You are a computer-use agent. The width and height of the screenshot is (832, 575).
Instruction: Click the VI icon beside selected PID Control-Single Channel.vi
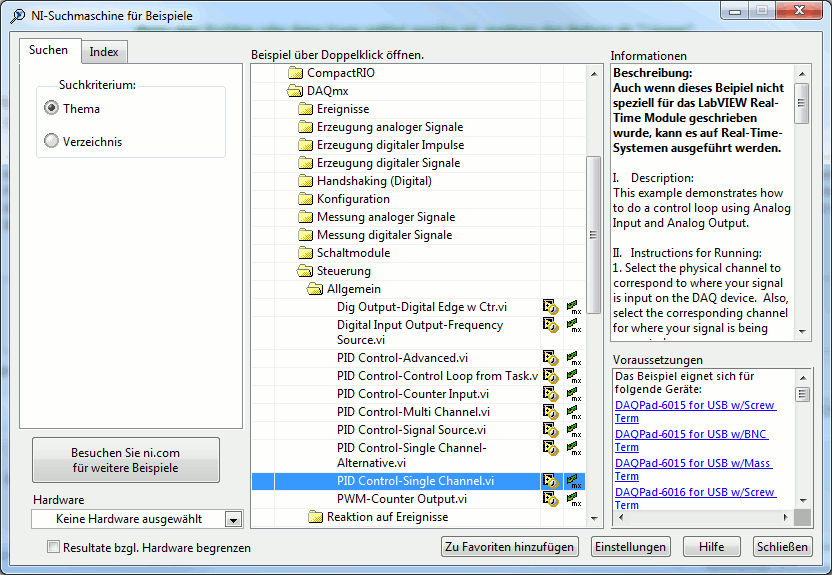tap(550, 481)
